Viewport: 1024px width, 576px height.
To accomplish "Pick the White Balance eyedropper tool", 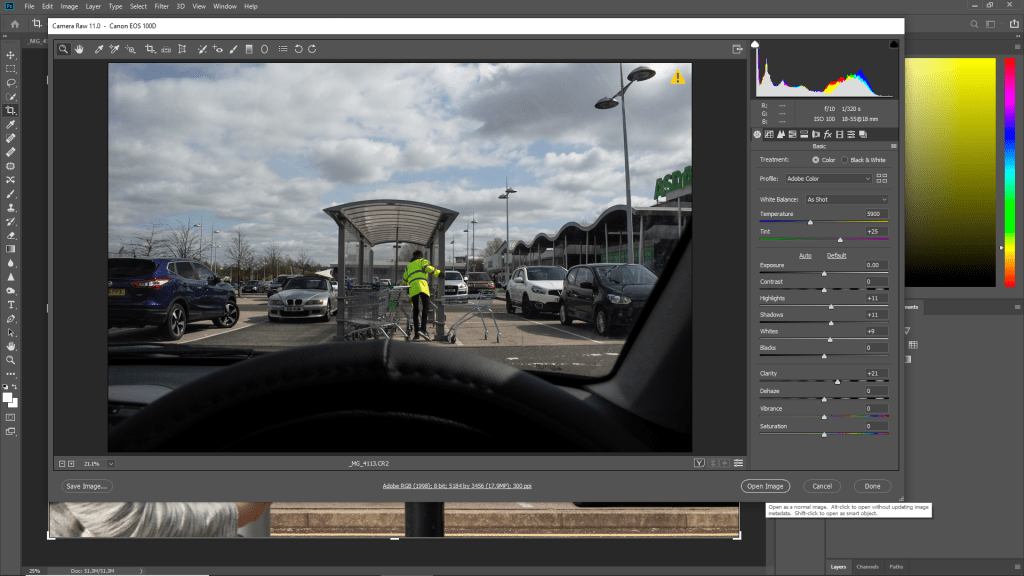I will point(98,48).
